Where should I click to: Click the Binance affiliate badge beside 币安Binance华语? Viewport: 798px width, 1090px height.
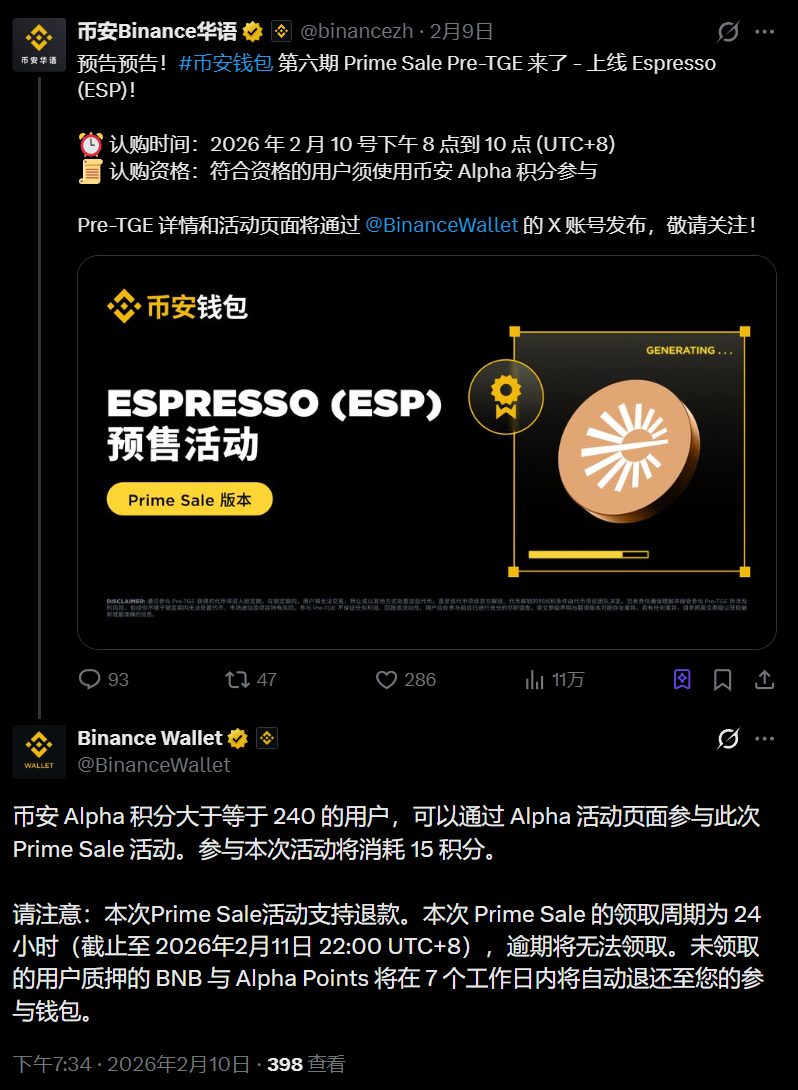point(281,31)
